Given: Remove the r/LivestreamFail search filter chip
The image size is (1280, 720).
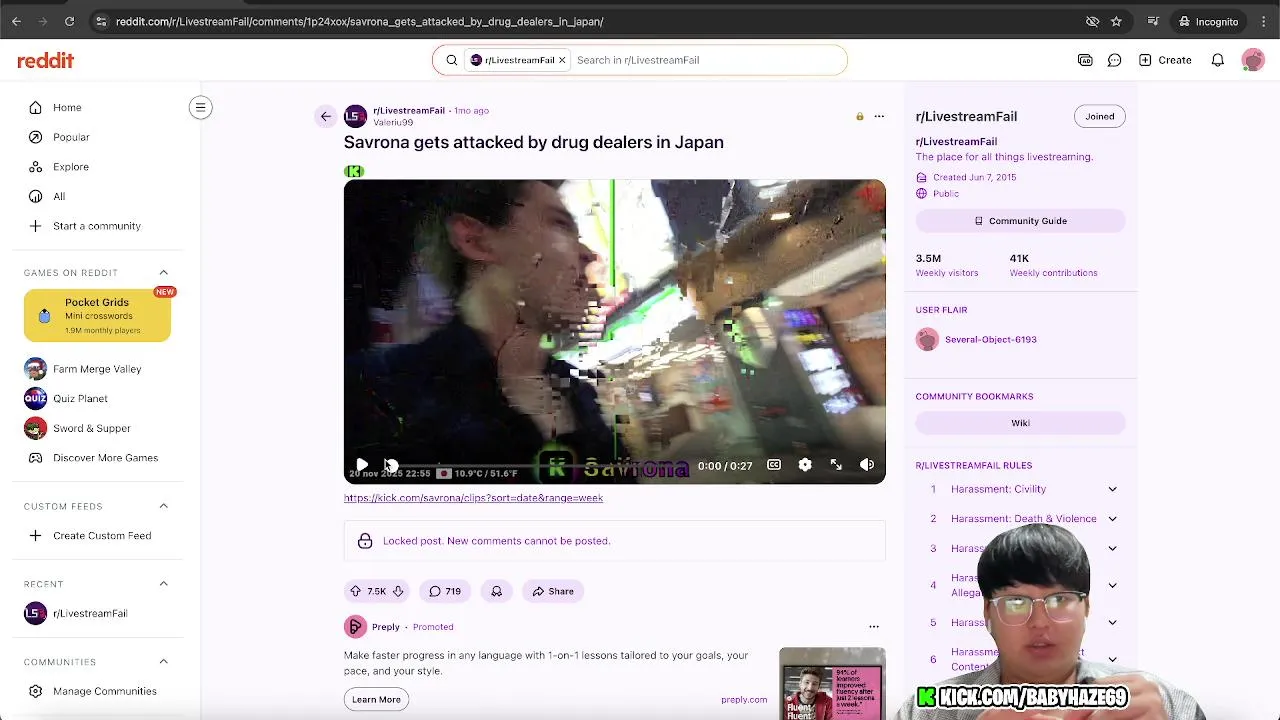Looking at the screenshot, I should point(562,60).
